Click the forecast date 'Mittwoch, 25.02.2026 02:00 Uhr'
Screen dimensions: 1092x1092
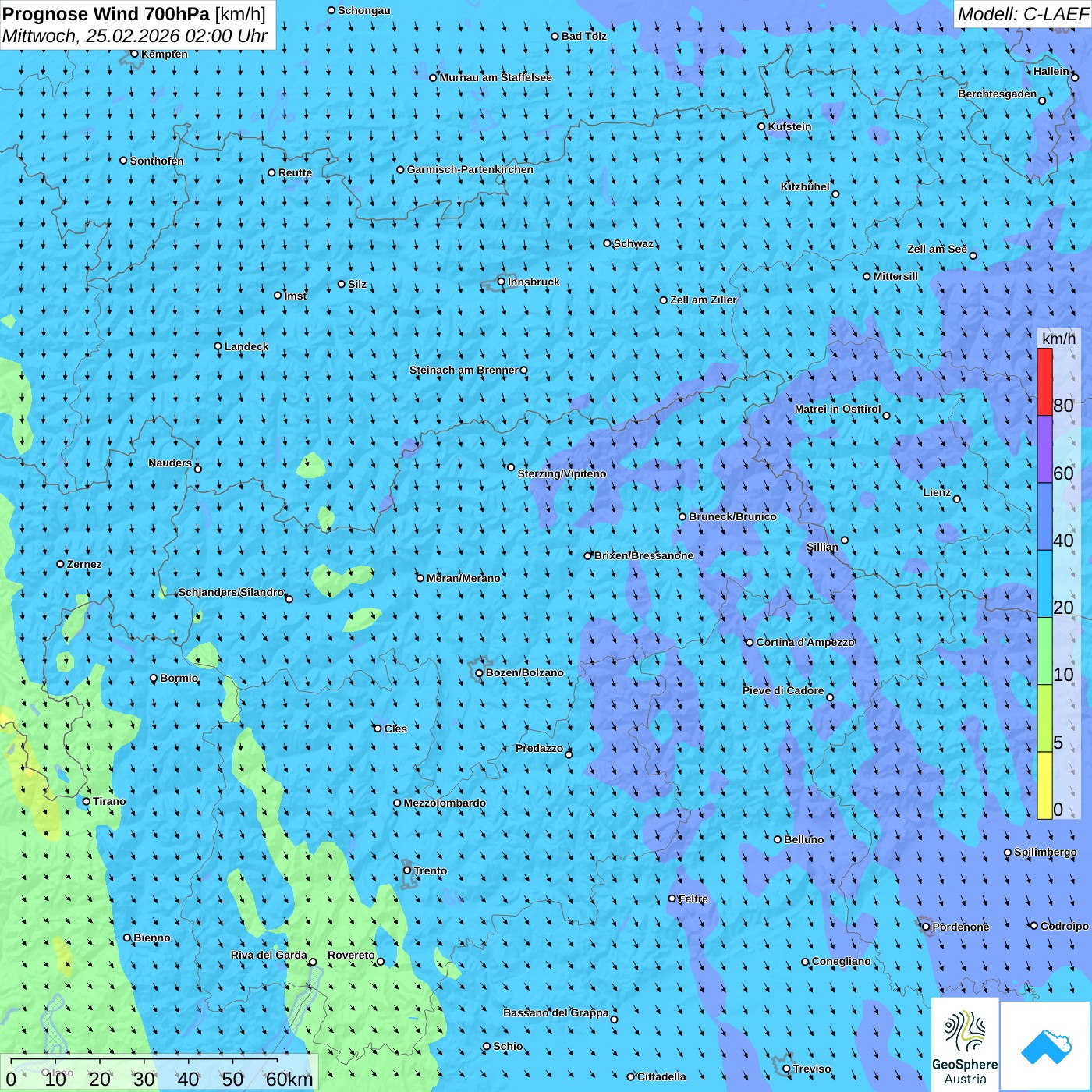pyautogui.click(x=135, y=36)
